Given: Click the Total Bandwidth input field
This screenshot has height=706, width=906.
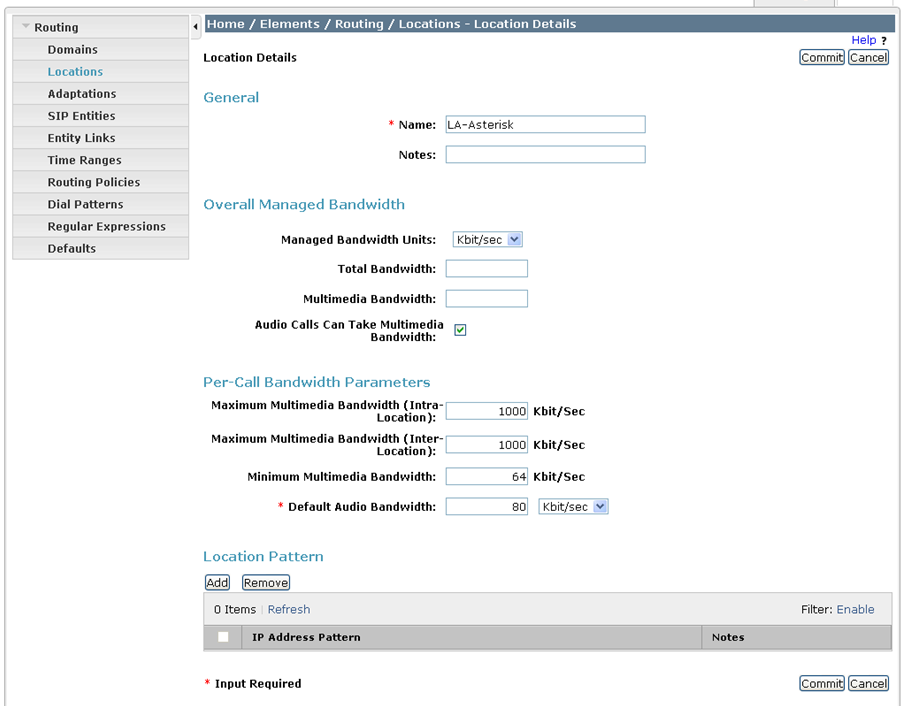Looking at the screenshot, I should (487, 269).
